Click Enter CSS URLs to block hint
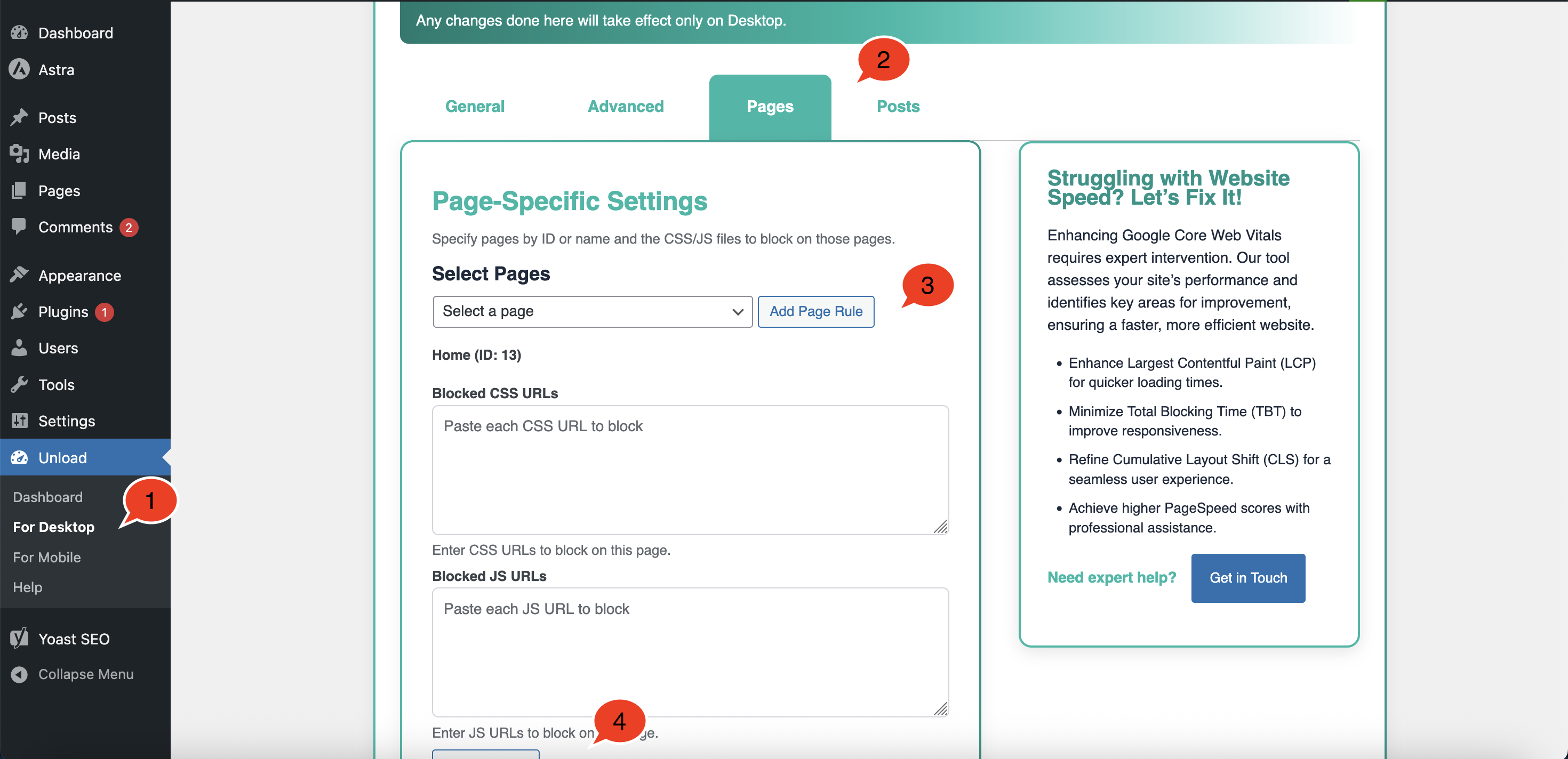1568x759 pixels. (x=551, y=550)
